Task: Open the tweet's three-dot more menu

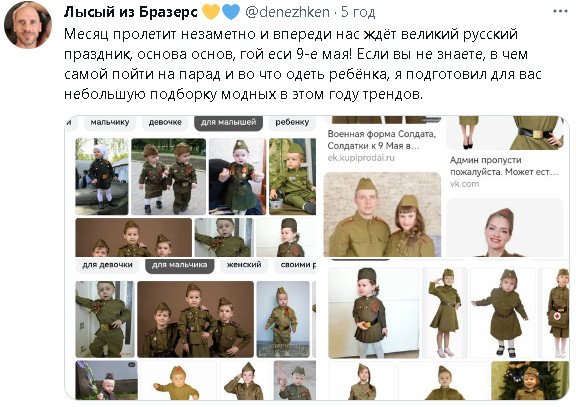Action: pyautogui.click(x=560, y=12)
